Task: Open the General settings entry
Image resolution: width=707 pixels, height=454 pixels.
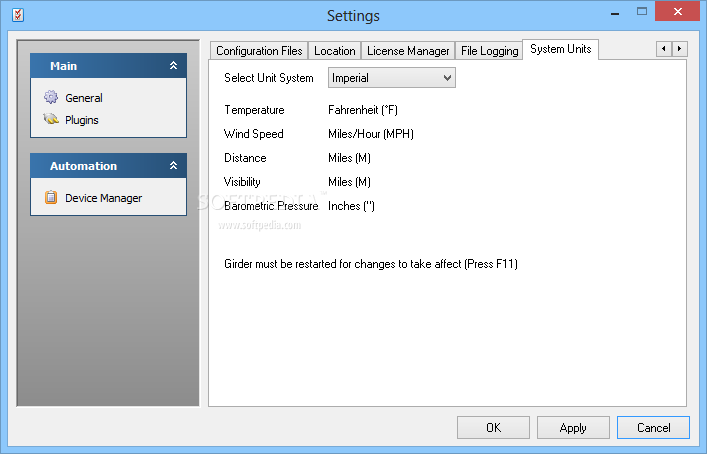Action: [x=84, y=98]
